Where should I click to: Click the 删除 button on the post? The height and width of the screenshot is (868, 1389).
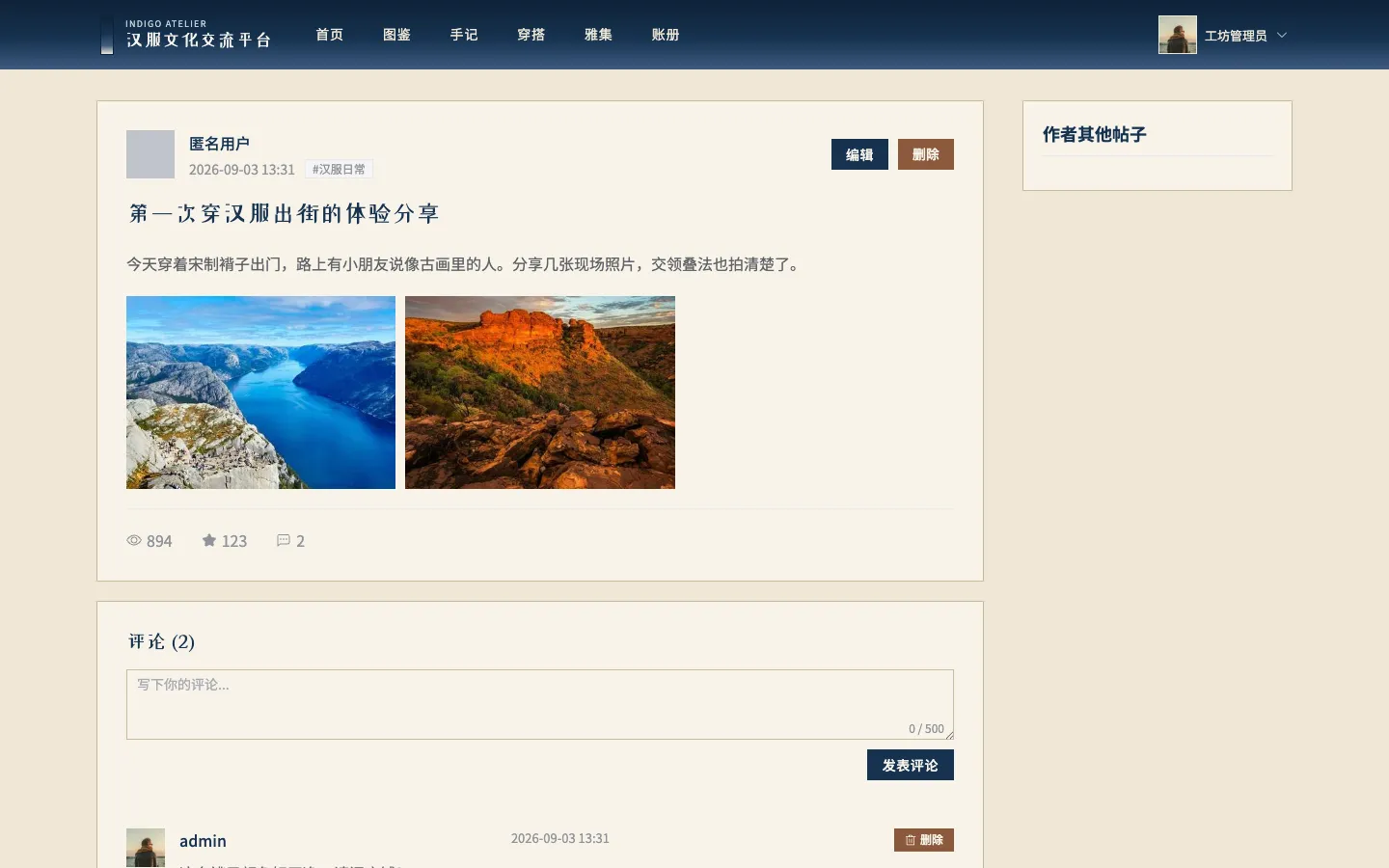click(x=926, y=154)
